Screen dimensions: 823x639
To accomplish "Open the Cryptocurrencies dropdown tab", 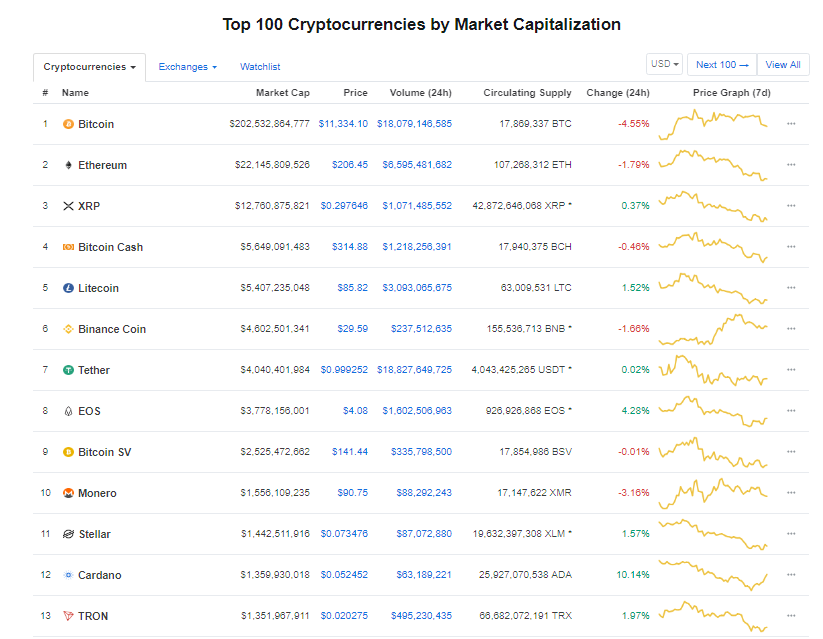I will click(89, 67).
